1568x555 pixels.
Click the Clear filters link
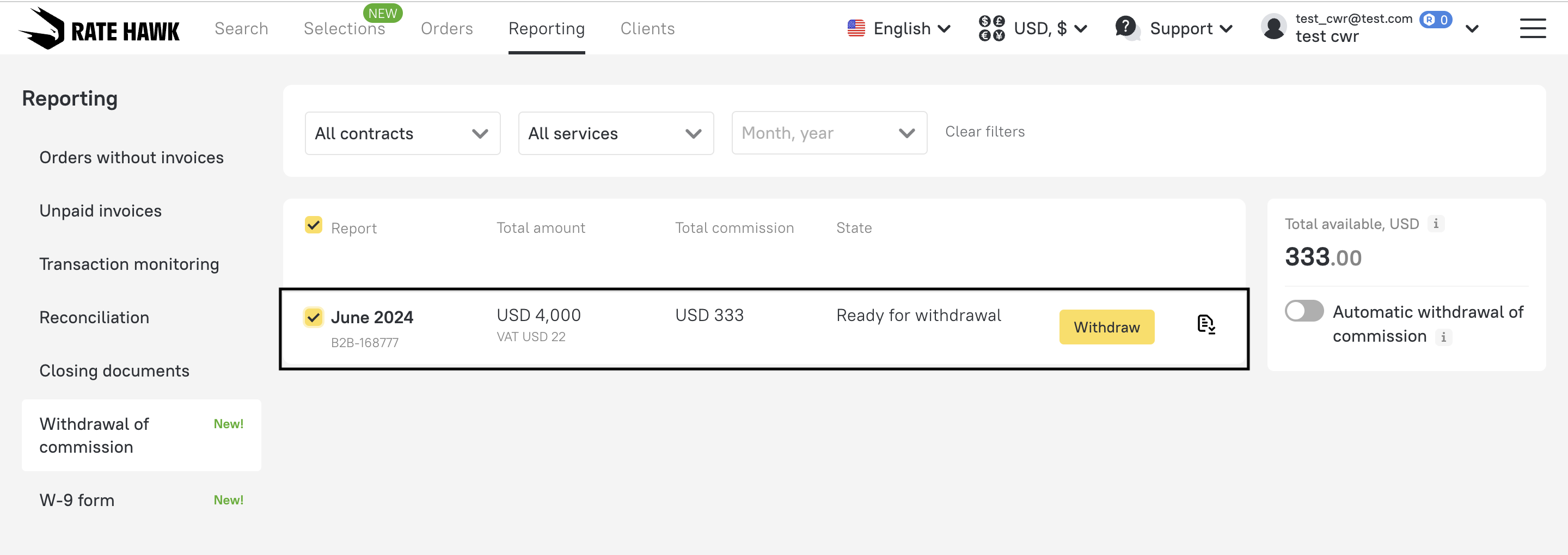(x=984, y=132)
